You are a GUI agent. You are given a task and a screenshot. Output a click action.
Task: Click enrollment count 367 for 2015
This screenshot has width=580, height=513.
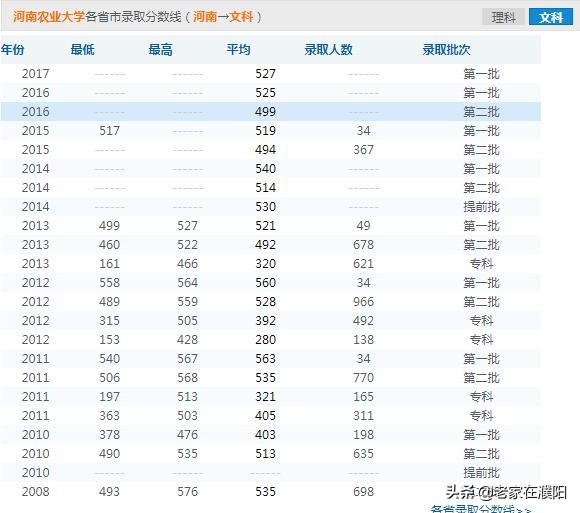click(x=364, y=150)
